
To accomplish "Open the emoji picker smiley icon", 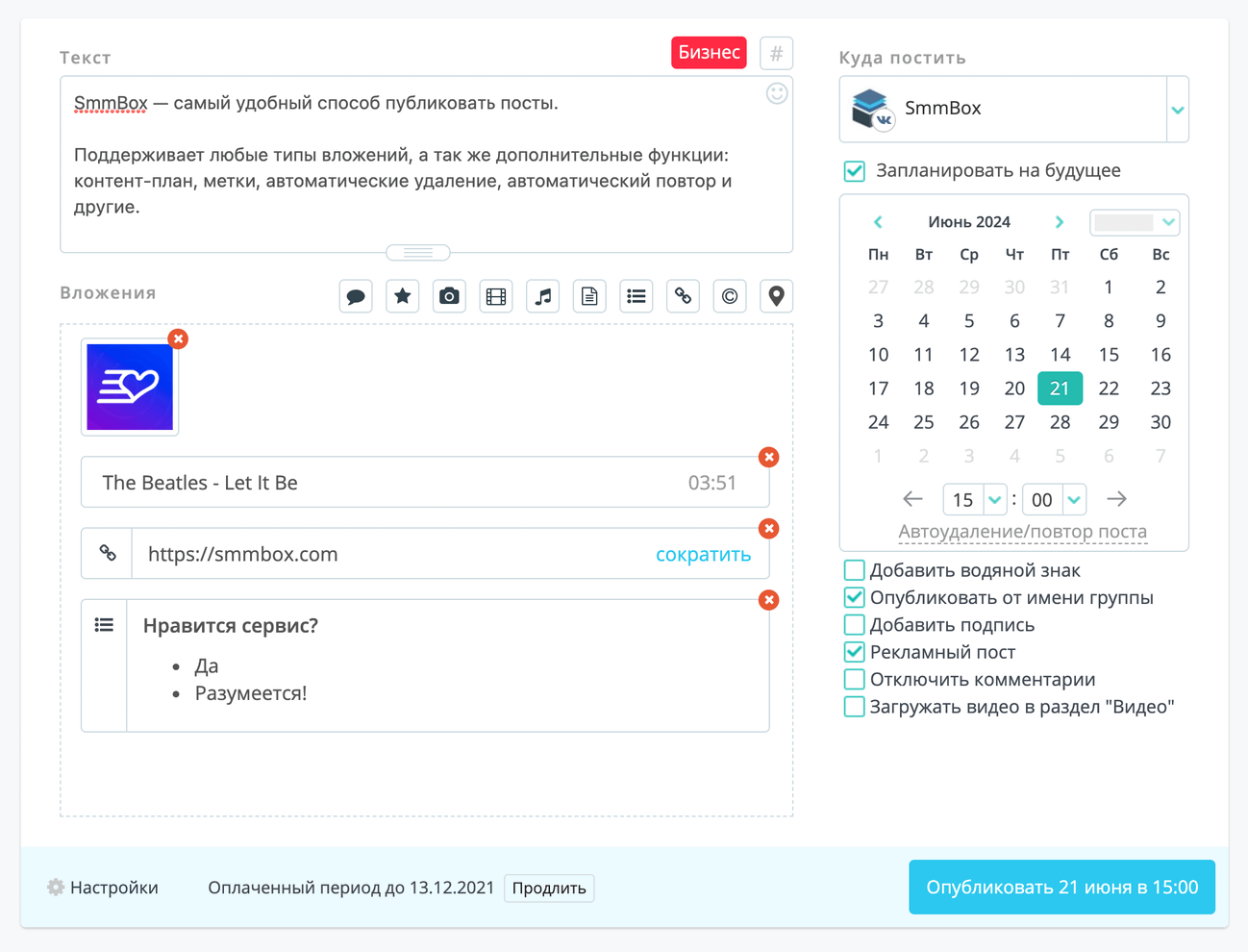I will (777, 93).
